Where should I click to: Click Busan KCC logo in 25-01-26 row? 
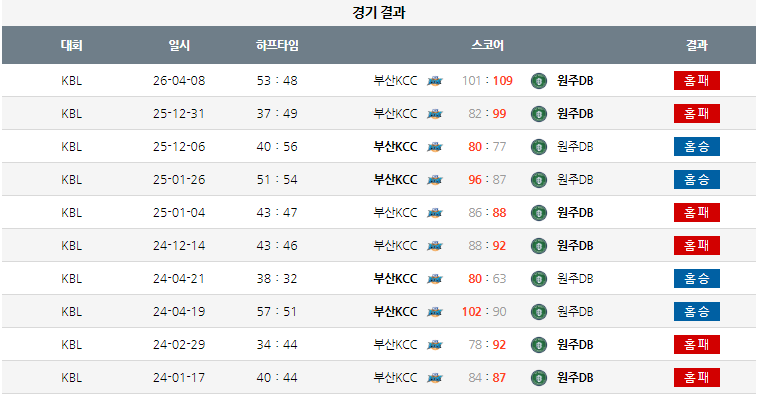click(434, 180)
